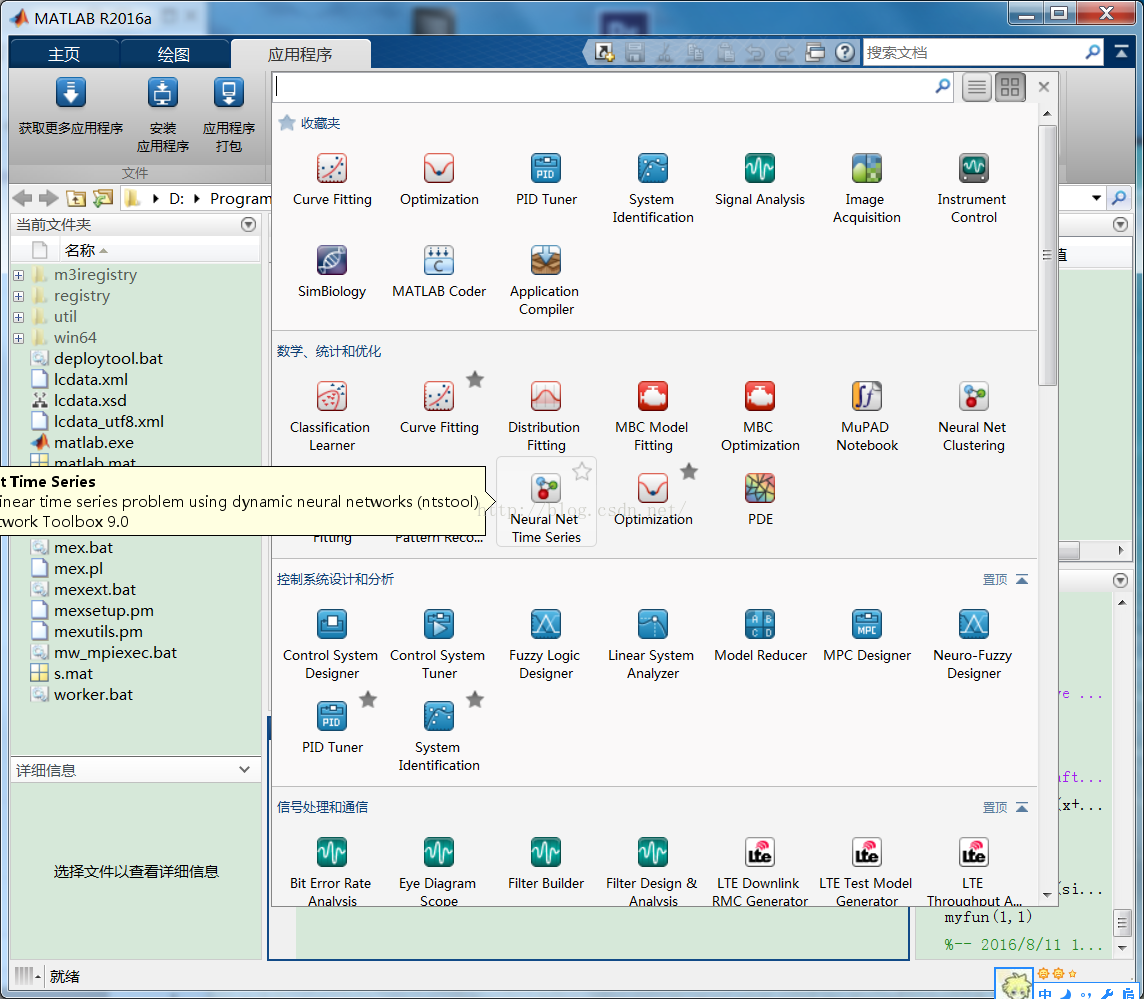Switch to the 主页 tab

(x=64, y=54)
